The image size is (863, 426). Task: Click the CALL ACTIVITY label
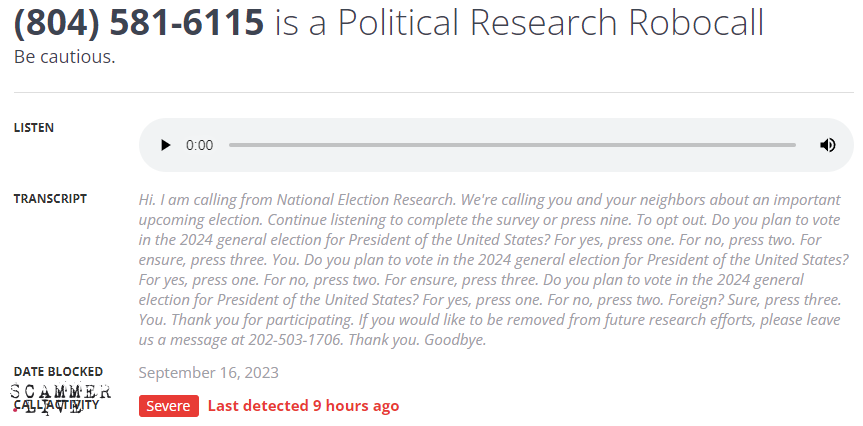(56, 406)
